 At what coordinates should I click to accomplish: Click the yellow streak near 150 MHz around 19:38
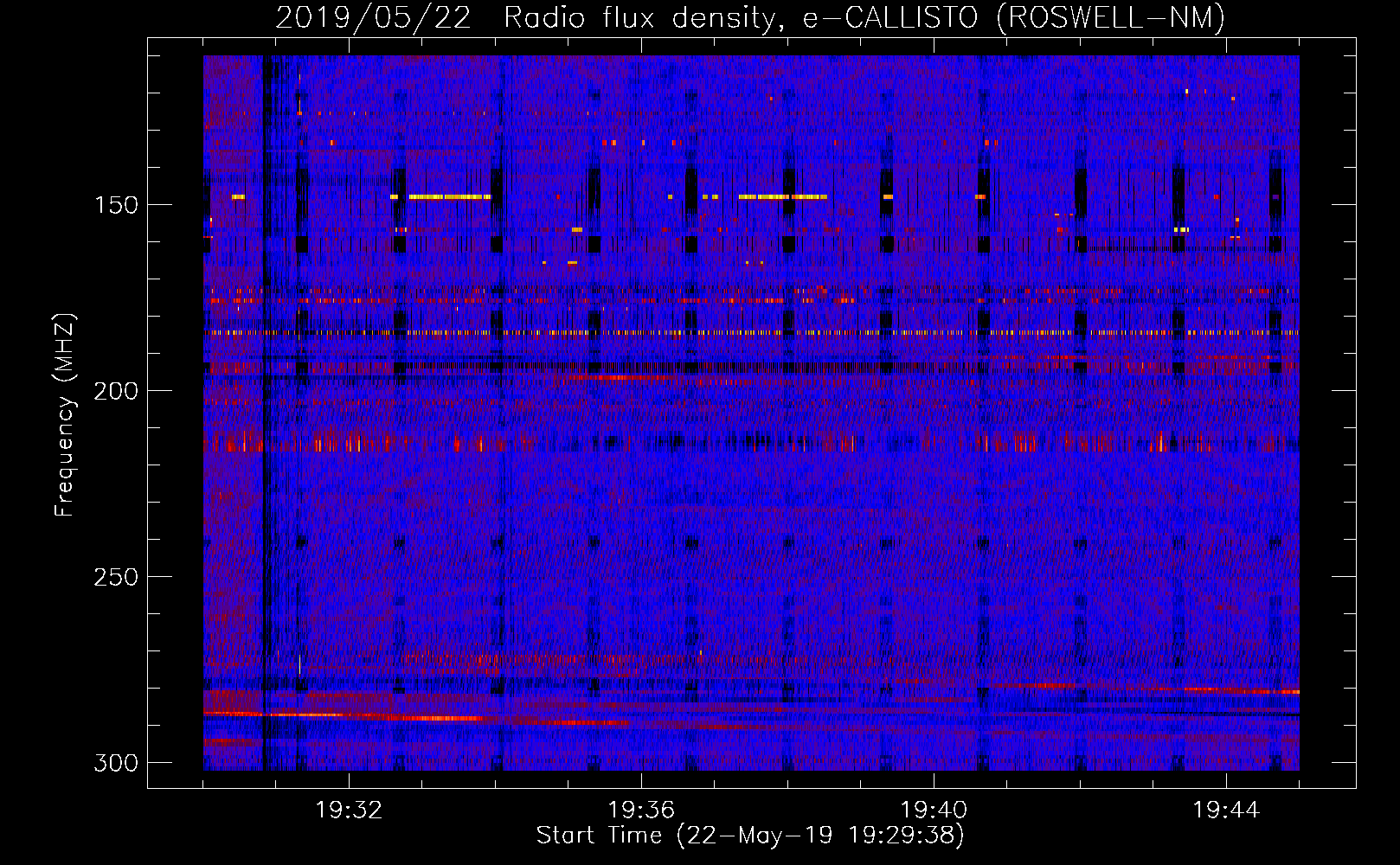pyautogui.click(x=782, y=197)
